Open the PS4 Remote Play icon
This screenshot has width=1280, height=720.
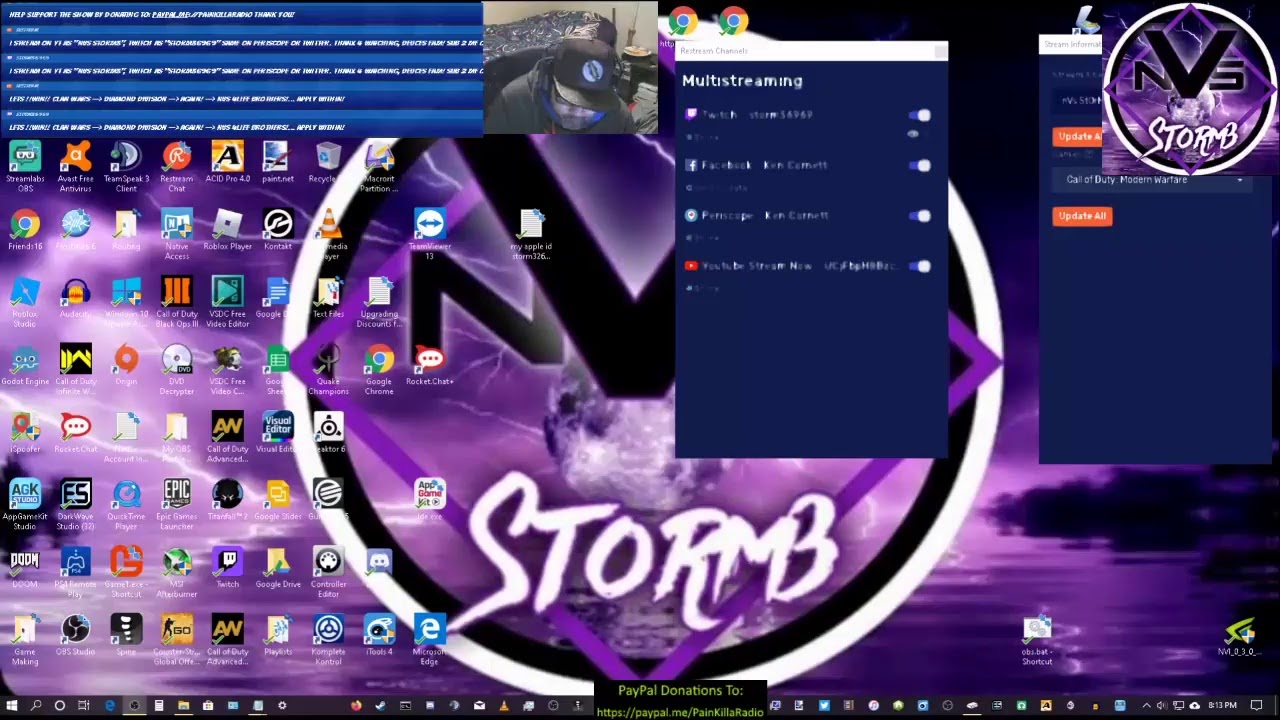[x=75, y=574]
